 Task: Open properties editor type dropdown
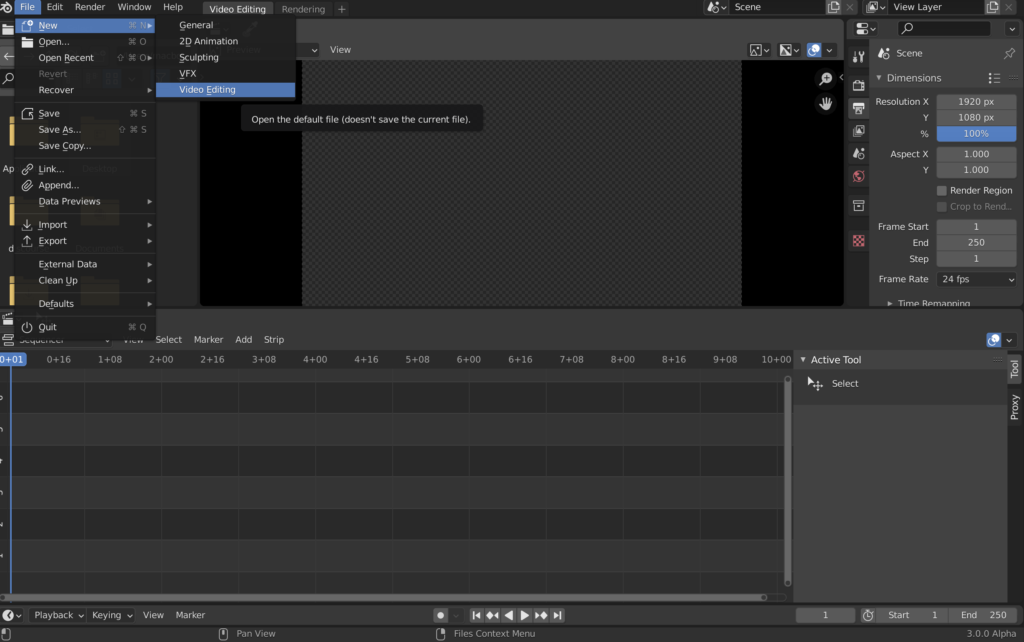tap(865, 29)
